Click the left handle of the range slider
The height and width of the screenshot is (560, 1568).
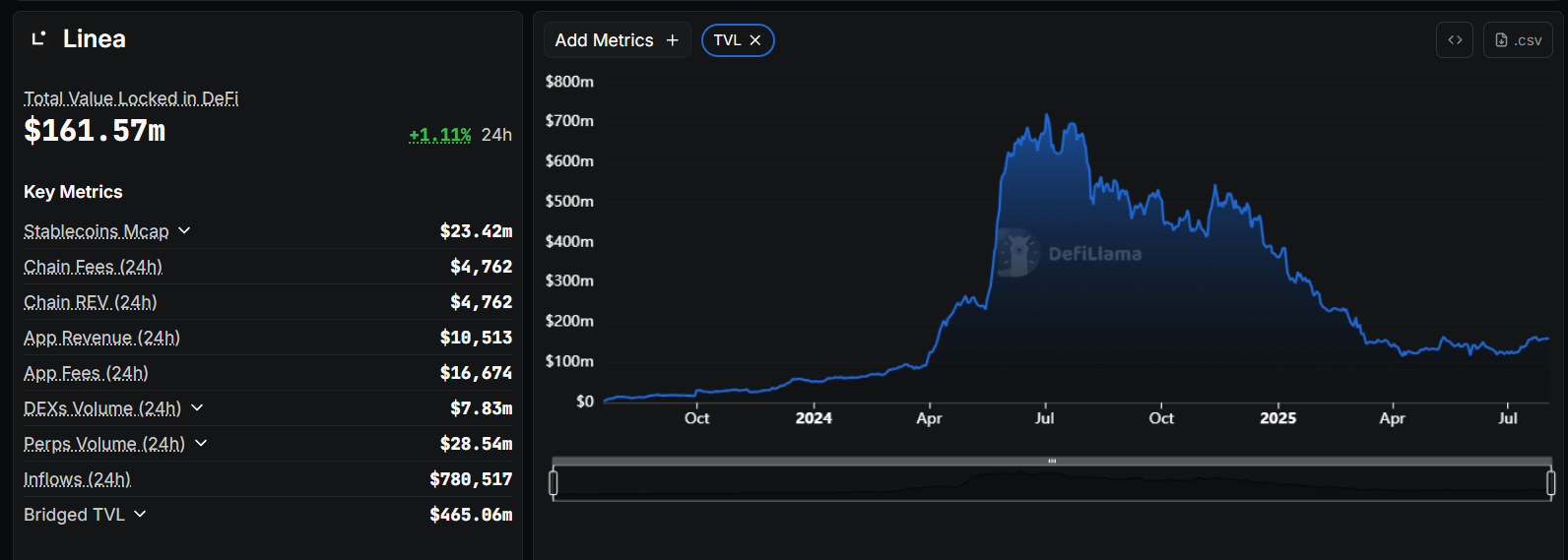coord(554,483)
